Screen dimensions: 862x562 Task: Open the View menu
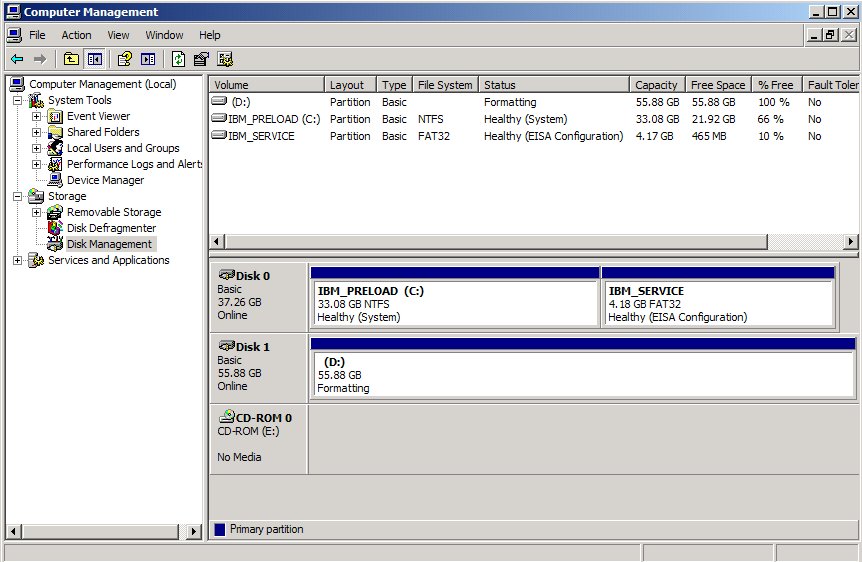coord(118,35)
